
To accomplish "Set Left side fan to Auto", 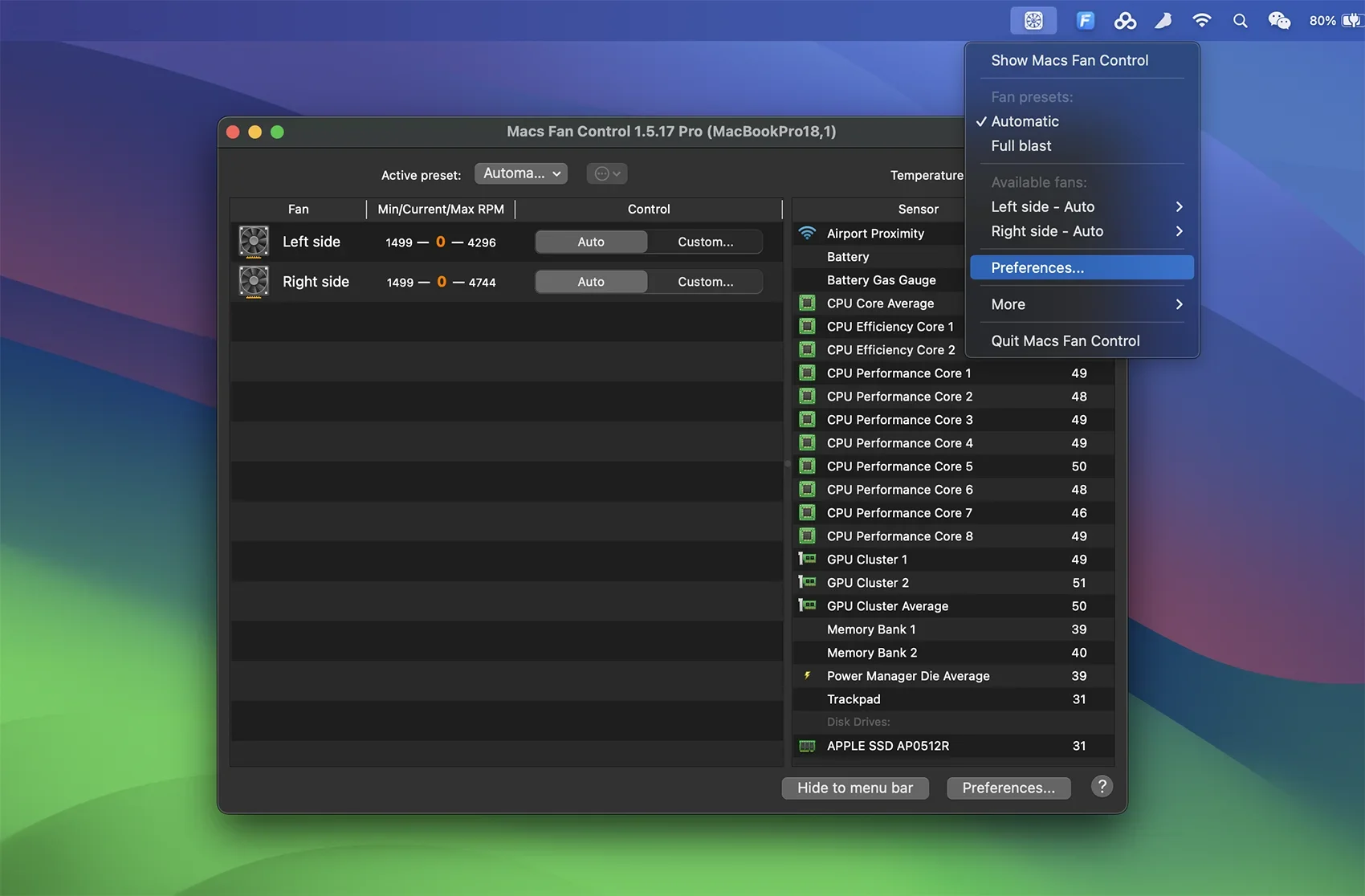I will 591,242.
